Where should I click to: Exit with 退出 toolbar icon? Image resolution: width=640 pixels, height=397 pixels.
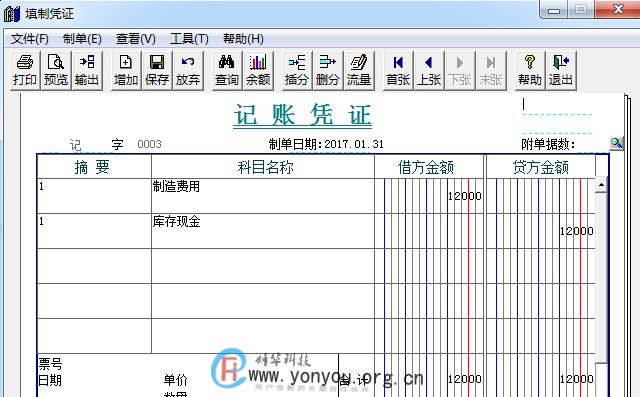[x=561, y=70]
